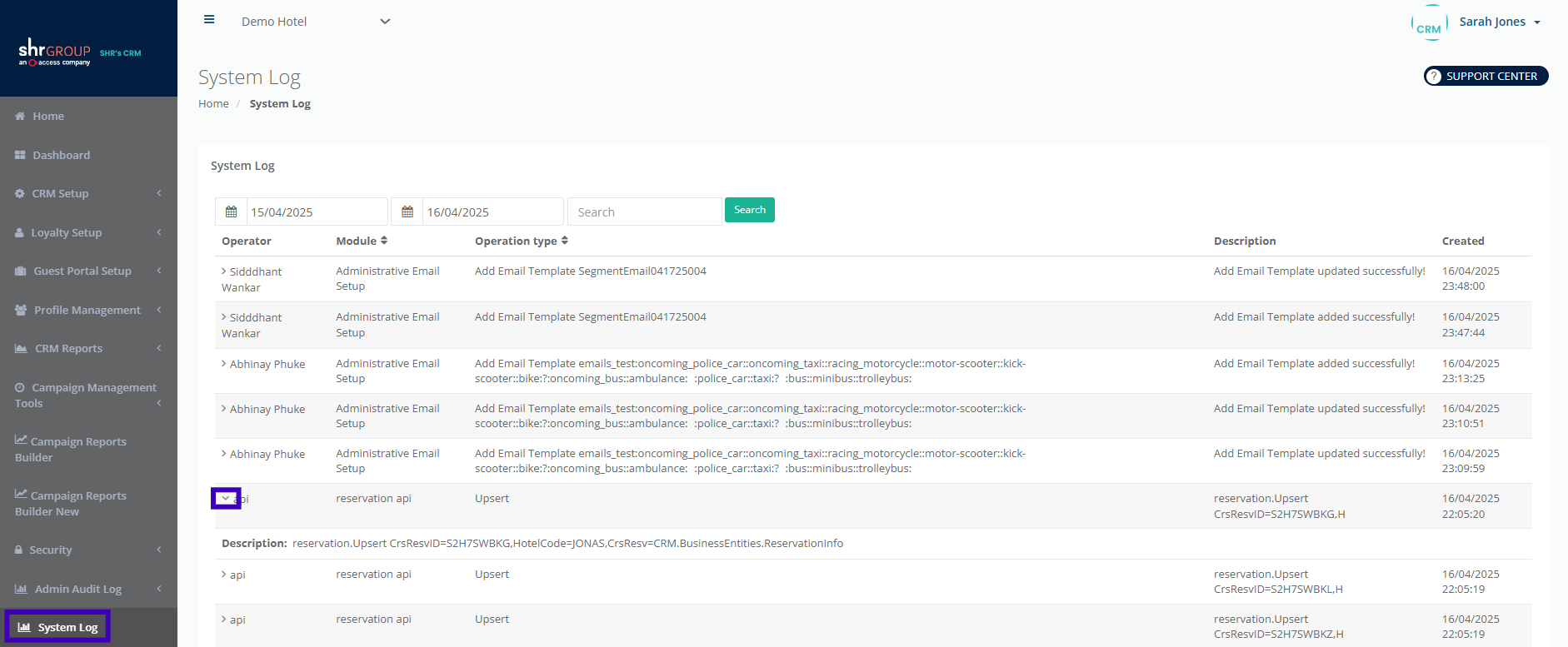1568x647 pixels.
Task: Toggle the hamburger sidebar menu icon
Action: (209, 20)
